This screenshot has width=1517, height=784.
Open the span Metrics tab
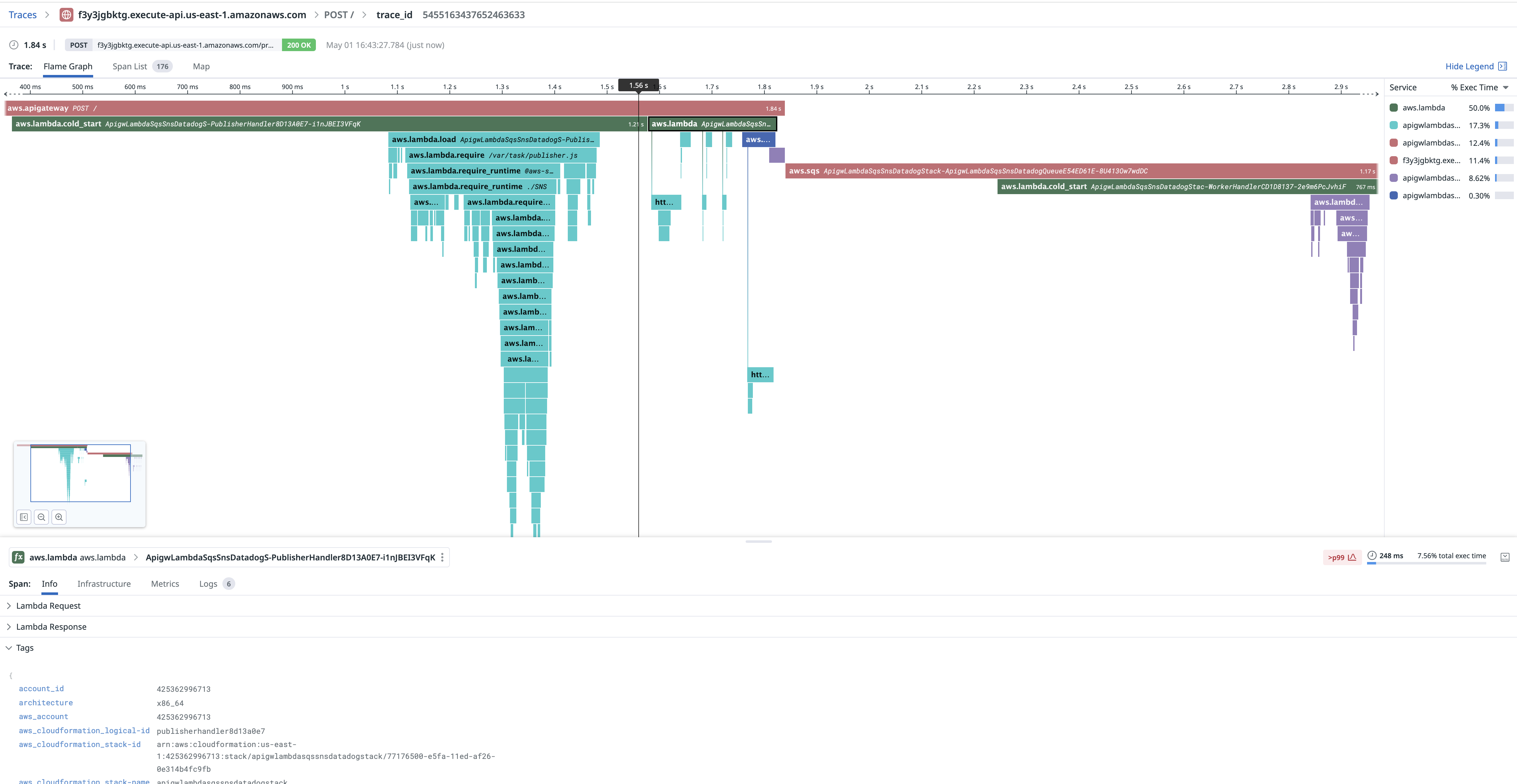[x=165, y=584]
